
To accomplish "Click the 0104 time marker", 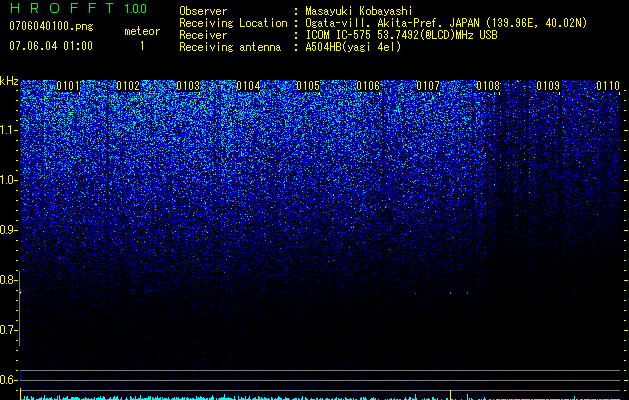I will (248, 86).
